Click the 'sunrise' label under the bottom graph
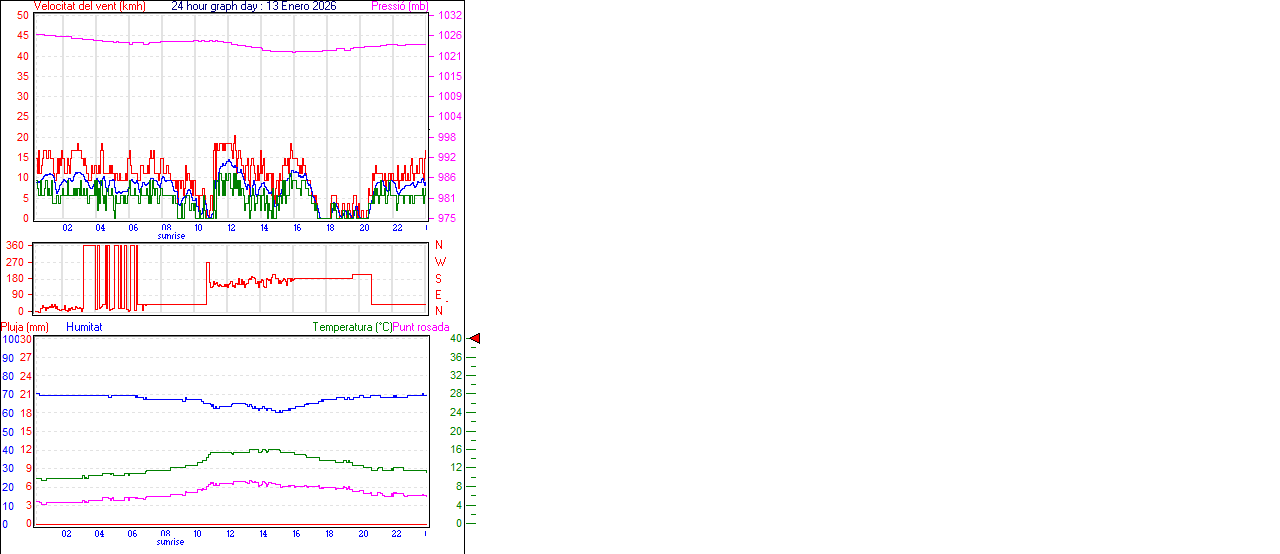Image resolution: width=1280 pixels, height=554 pixels. [171, 542]
